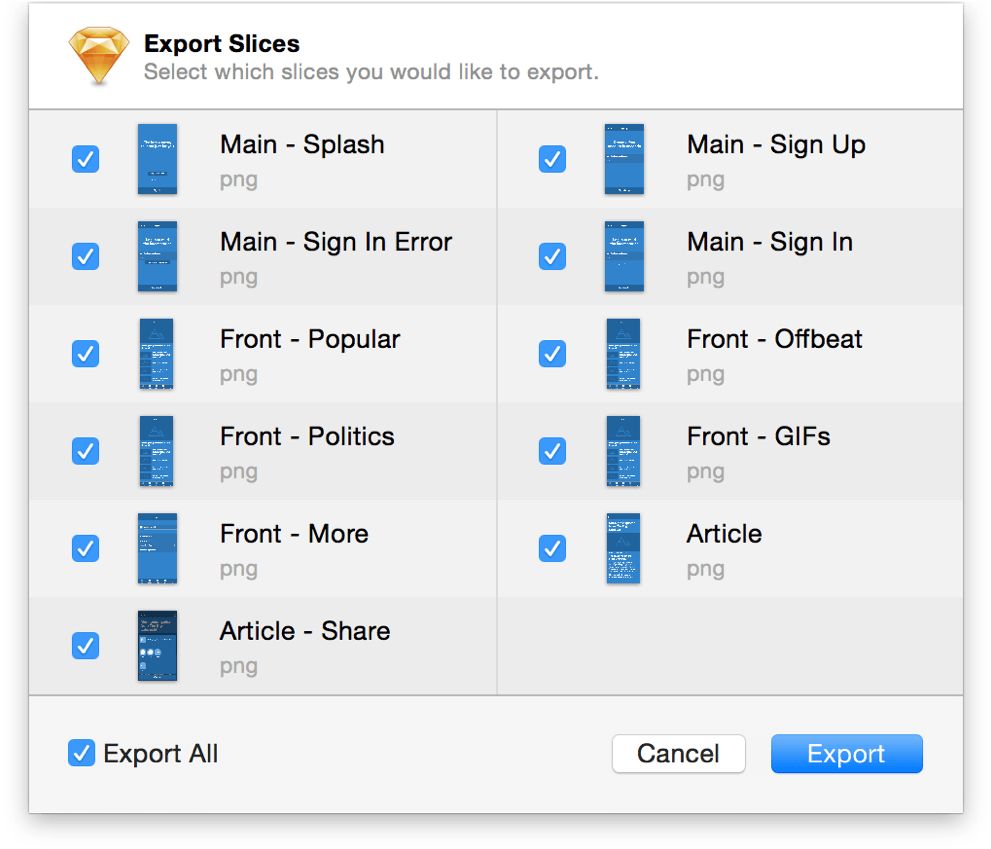Deselect the Front - Politics slice checkbox
This screenshot has width=991, height=849.
tap(86, 451)
